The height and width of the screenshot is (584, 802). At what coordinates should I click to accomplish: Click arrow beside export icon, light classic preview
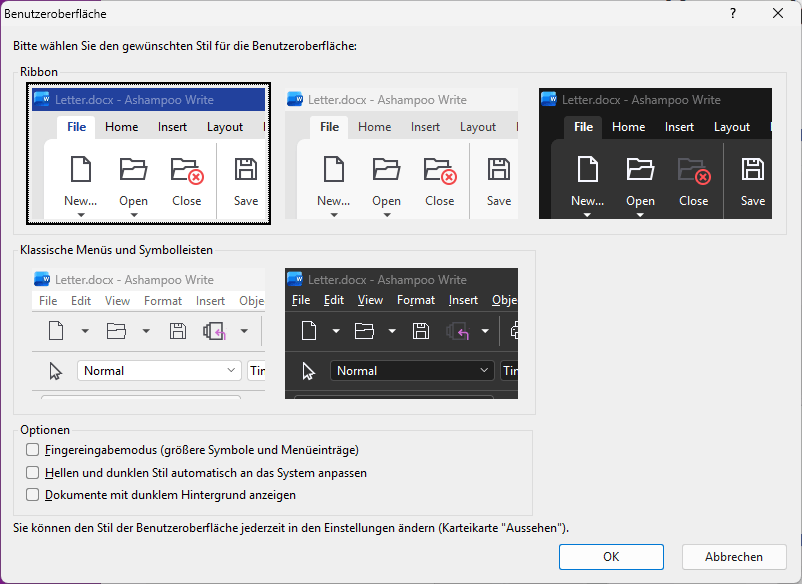coord(244,331)
